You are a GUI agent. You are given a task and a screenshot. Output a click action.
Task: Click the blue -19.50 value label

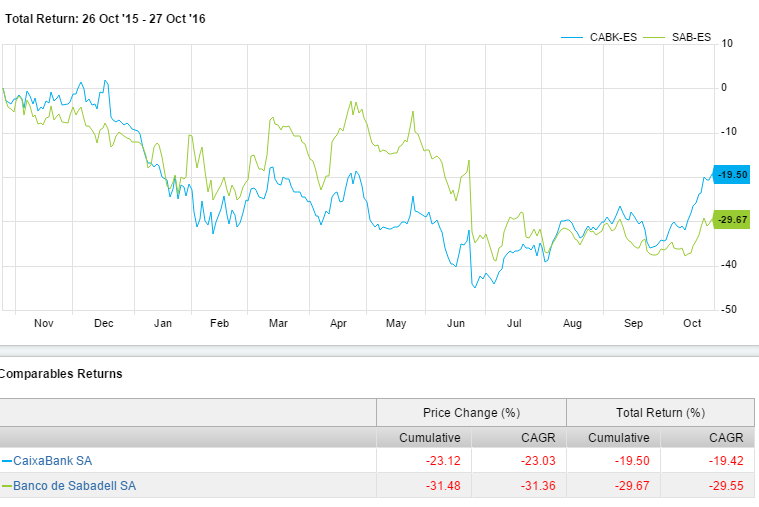pos(733,174)
